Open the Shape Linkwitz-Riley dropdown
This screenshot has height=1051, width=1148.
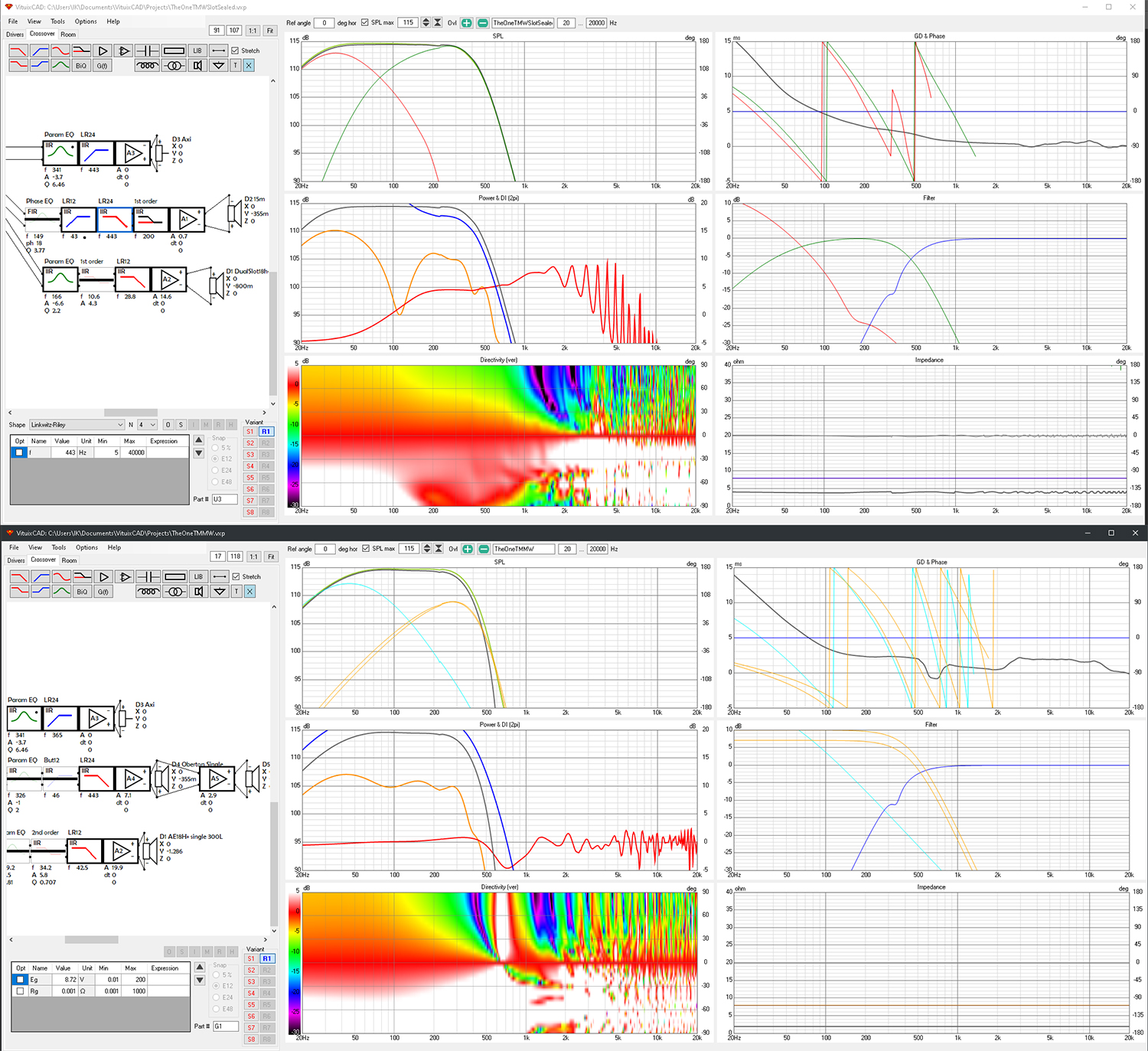click(x=77, y=425)
